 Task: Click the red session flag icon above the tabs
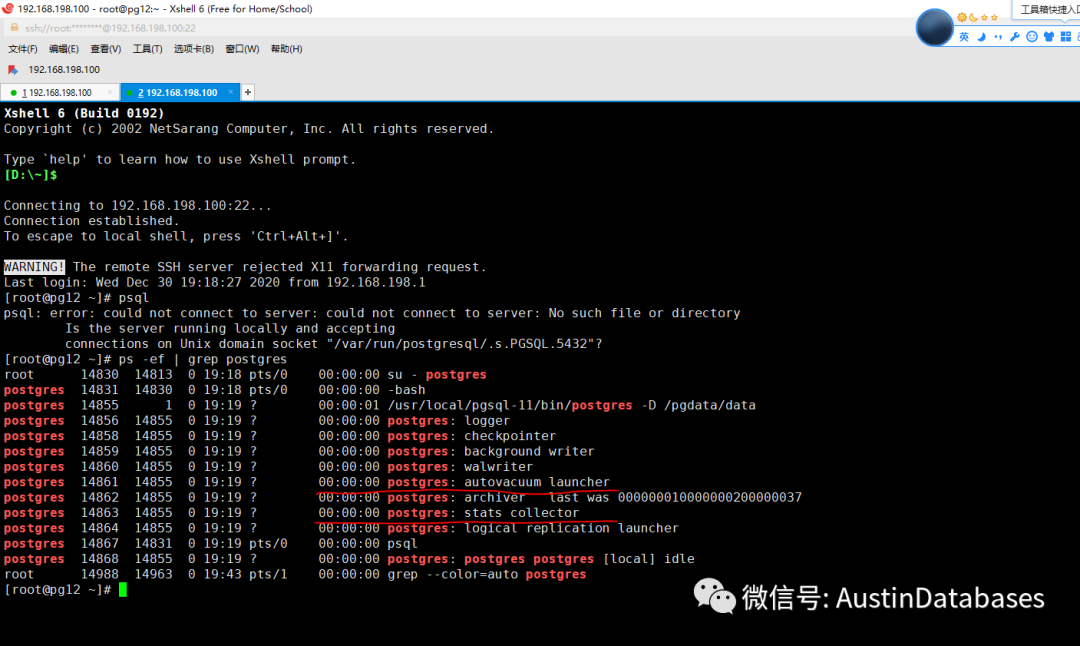pos(13,68)
